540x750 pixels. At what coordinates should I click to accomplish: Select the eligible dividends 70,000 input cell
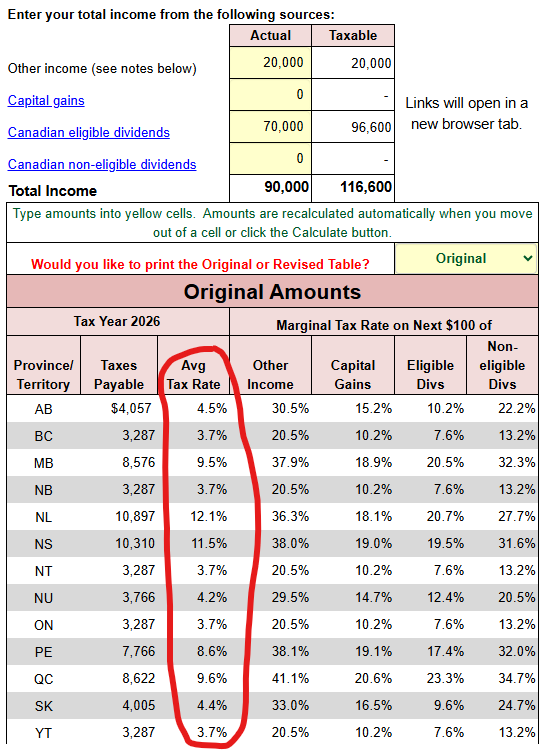pyautogui.click(x=270, y=127)
